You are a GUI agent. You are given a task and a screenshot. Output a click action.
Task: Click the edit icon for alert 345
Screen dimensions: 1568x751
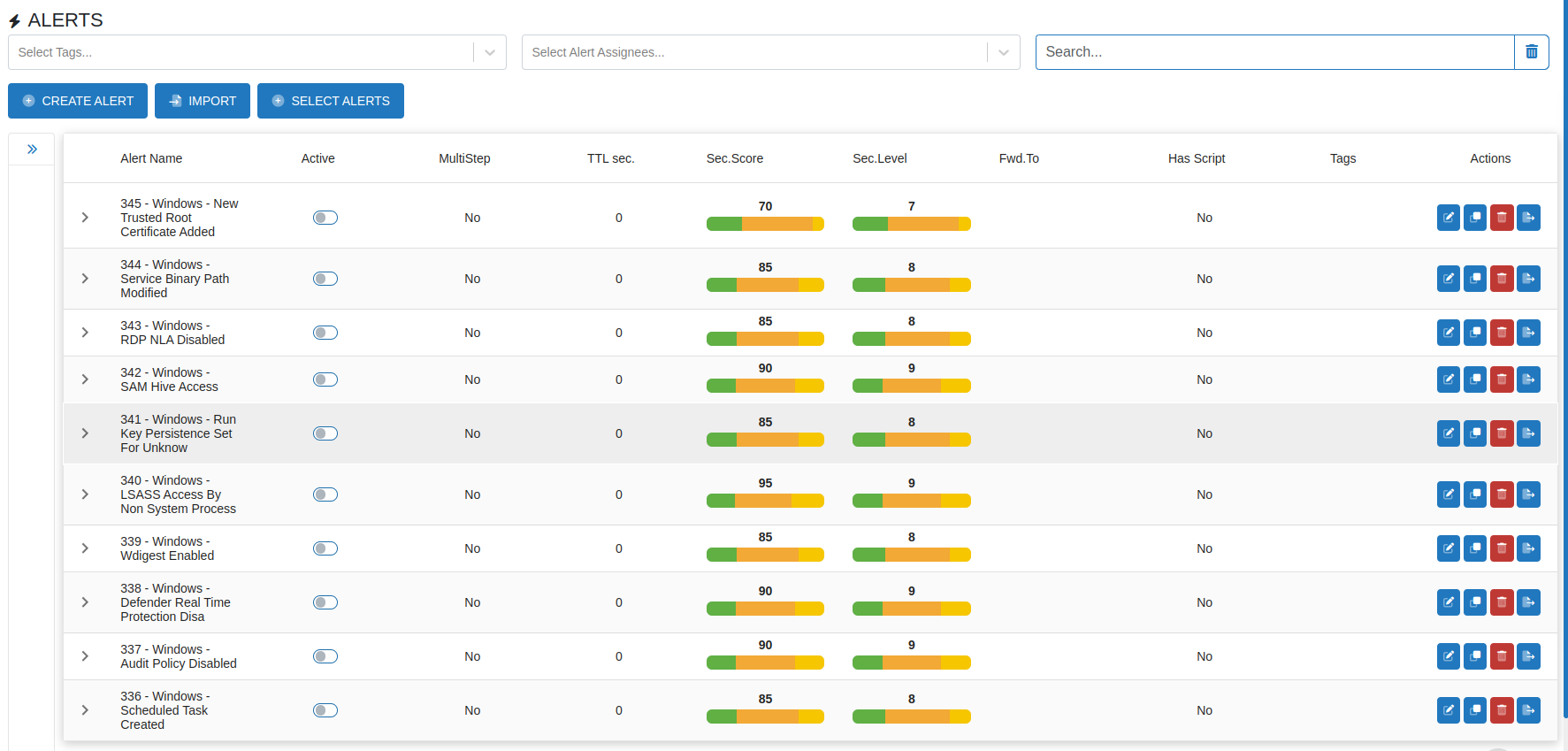tap(1448, 218)
